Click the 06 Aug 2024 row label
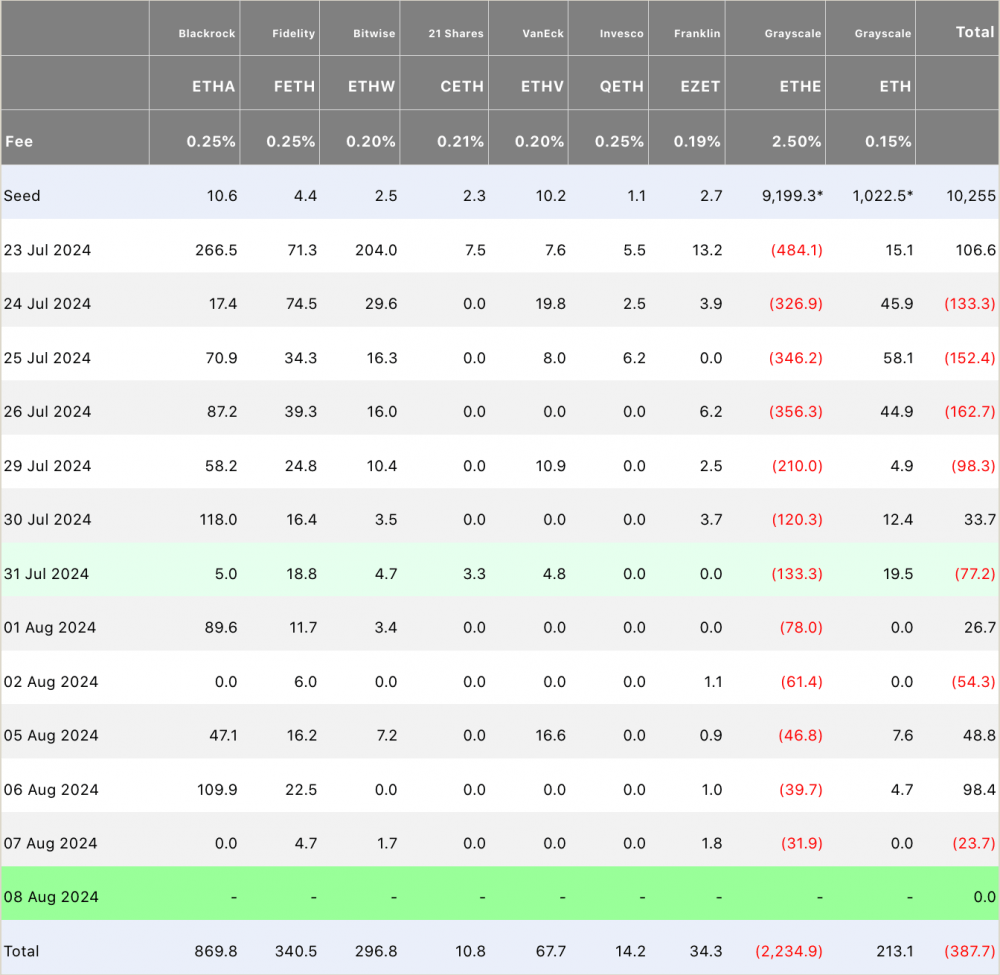The height and width of the screenshot is (975, 1000). click(x=51, y=789)
